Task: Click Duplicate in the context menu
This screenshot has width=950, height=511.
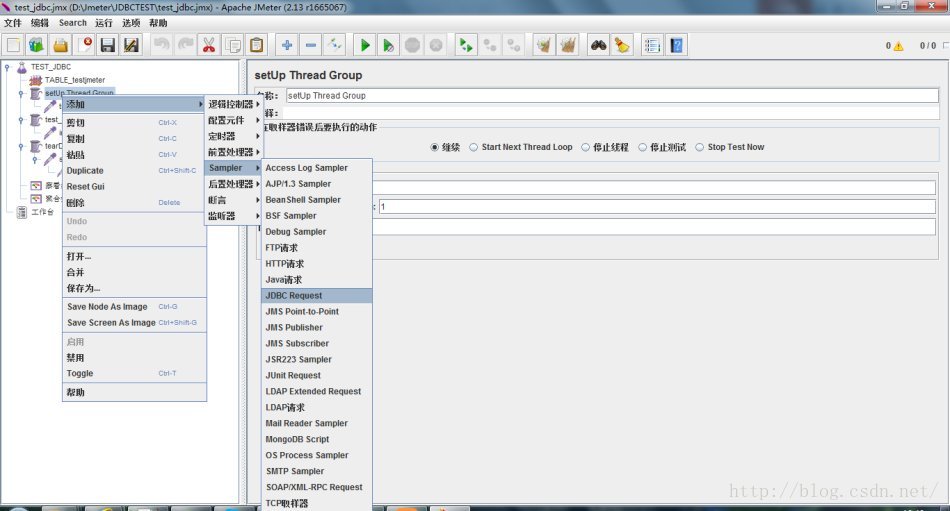Action: [134, 171]
